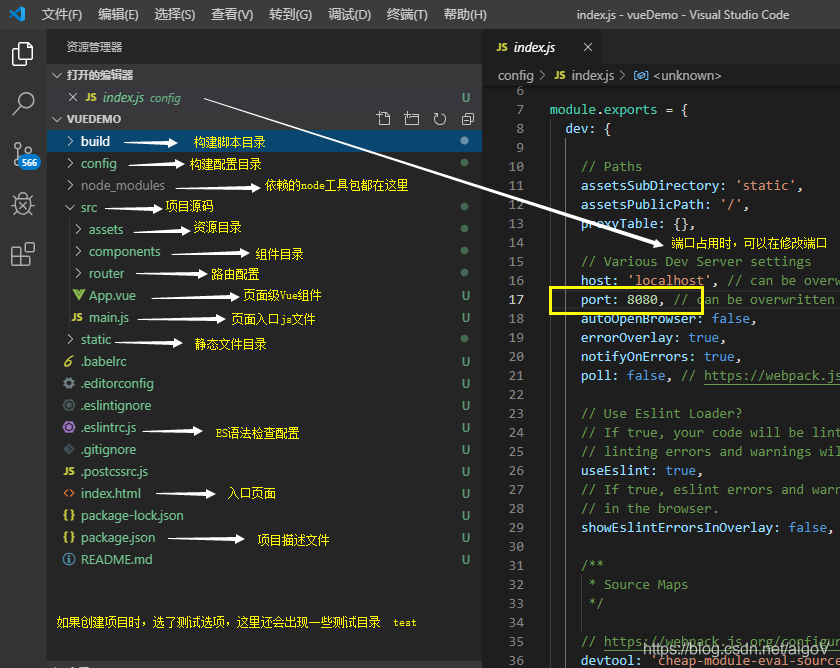Refresh the explorer with the refresh icon
The width and height of the screenshot is (840, 668).
tap(439, 118)
